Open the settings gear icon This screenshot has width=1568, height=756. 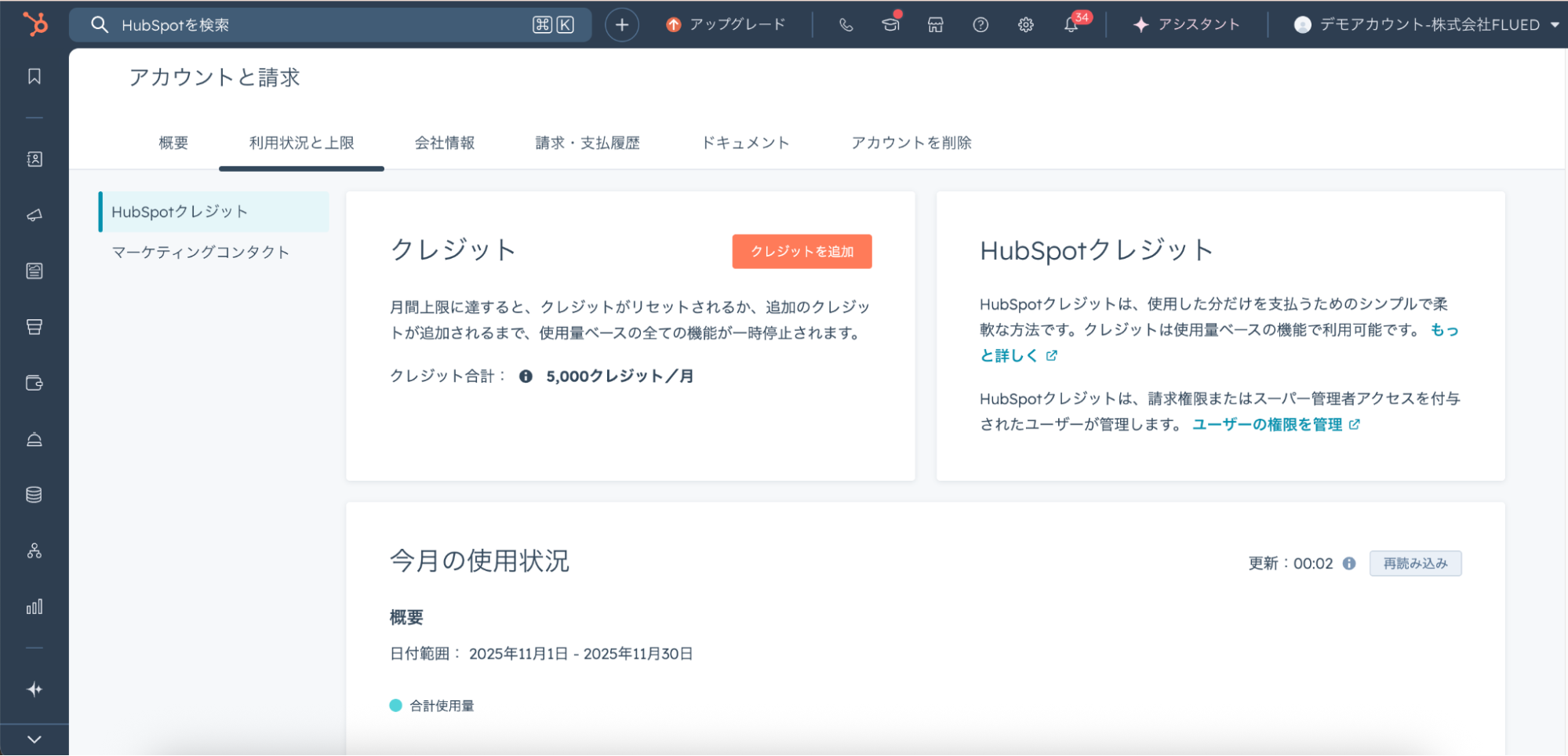tap(1025, 25)
